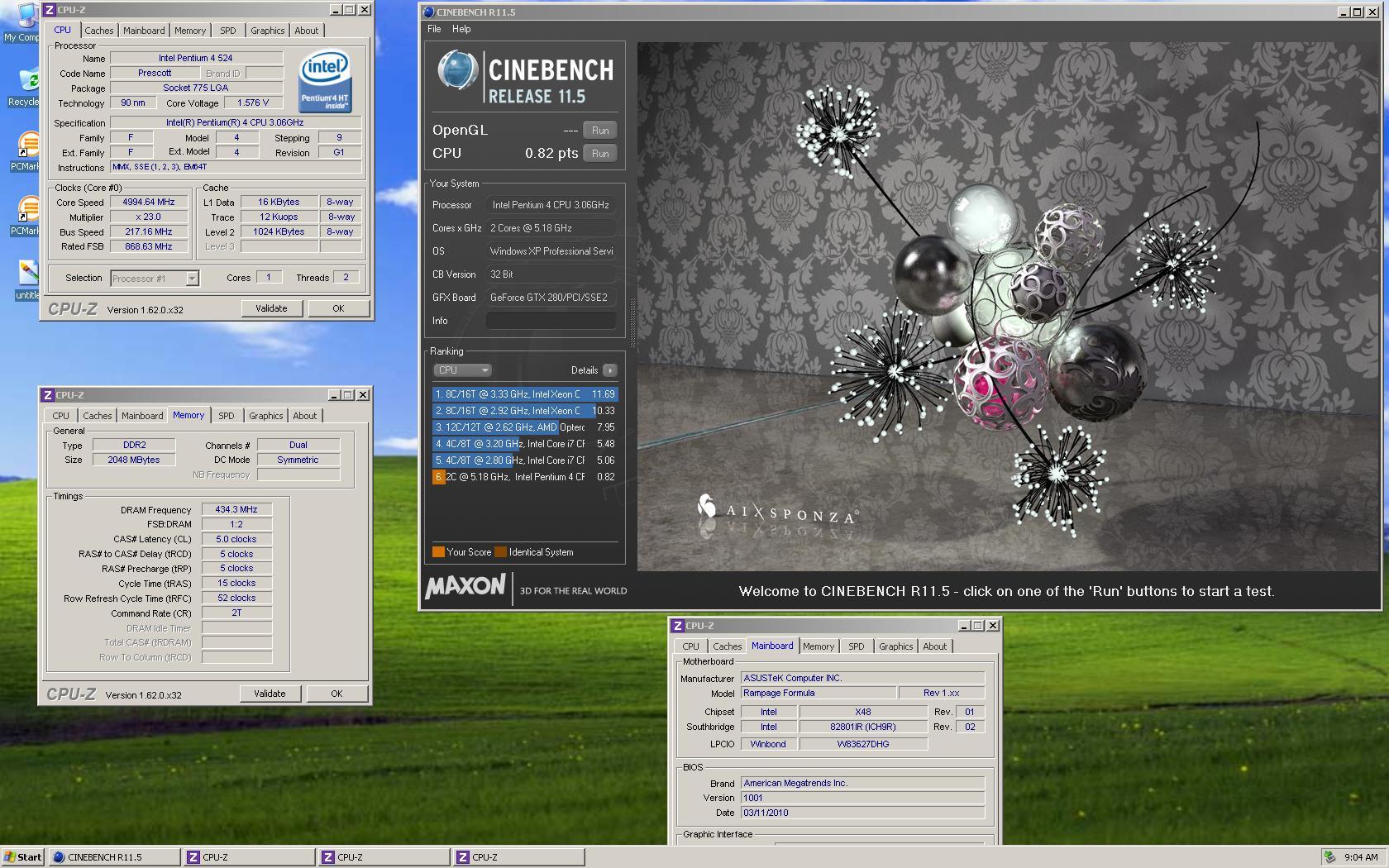Open the Help menu in Cinebench
This screenshot has width=1389, height=868.
click(x=461, y=29)
